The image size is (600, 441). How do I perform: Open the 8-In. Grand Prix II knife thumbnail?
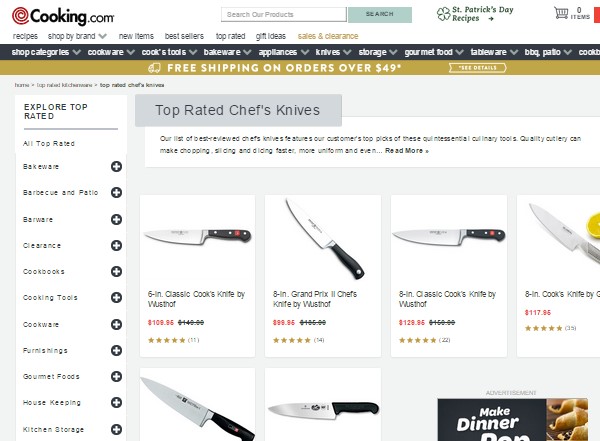(323, 239)
